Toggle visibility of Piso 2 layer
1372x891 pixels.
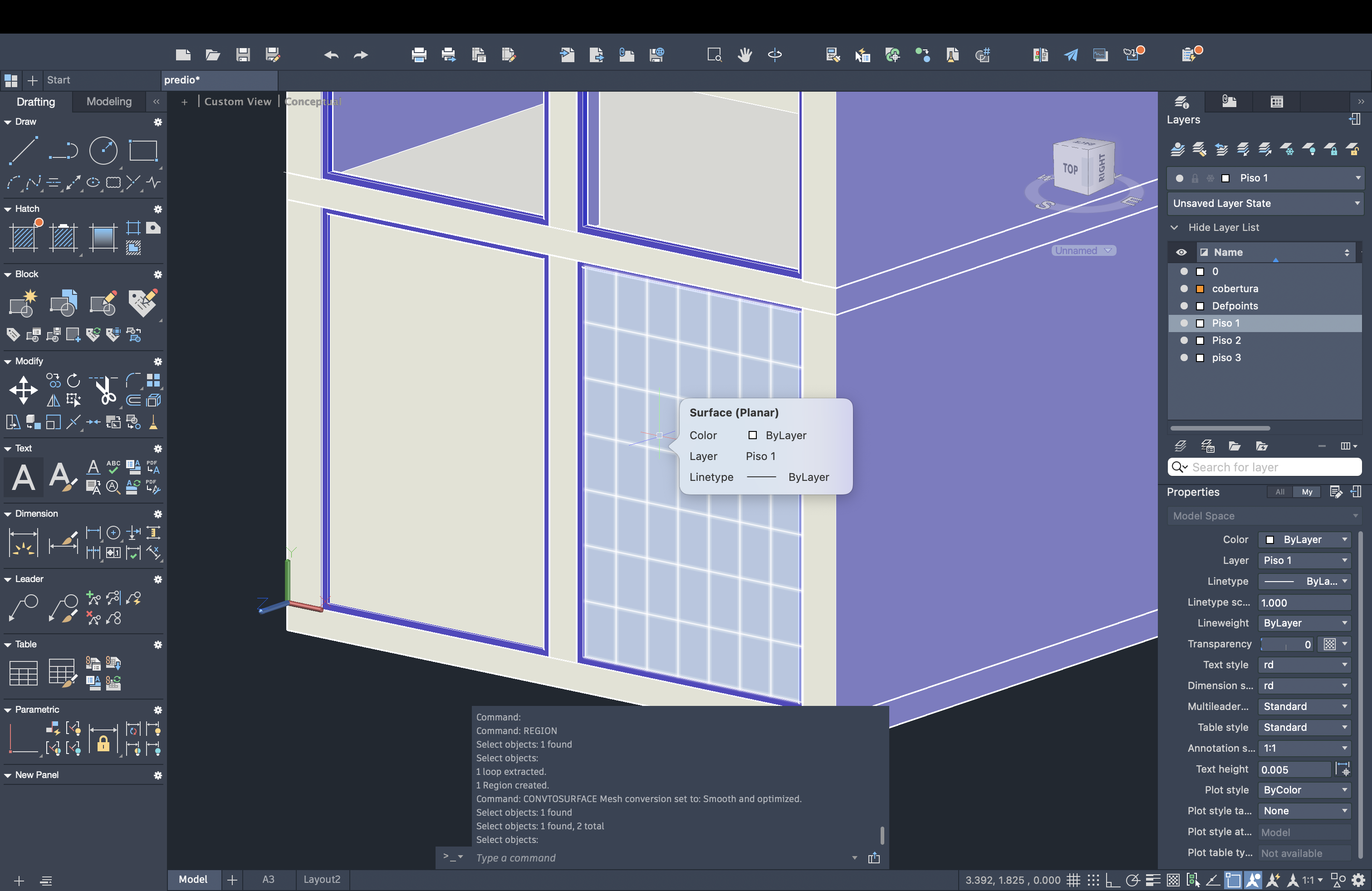click(1184, 341)
